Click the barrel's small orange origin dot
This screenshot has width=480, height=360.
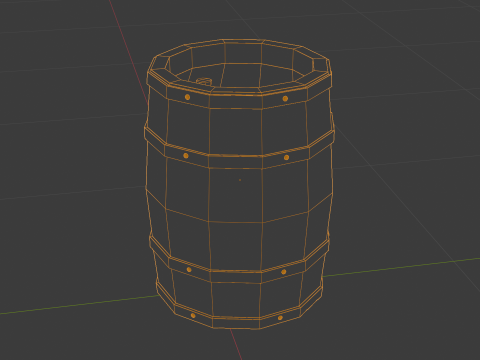point(240,180)
